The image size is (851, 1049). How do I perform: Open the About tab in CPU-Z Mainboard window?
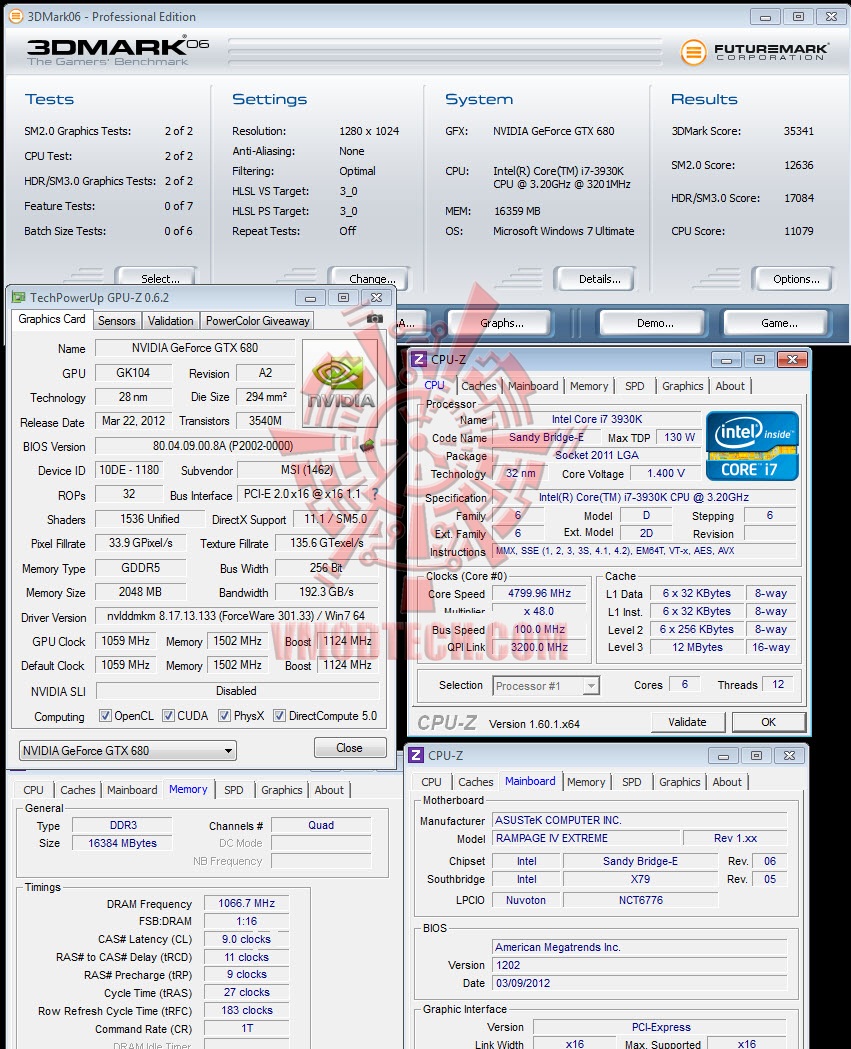[x=727, y=782]
